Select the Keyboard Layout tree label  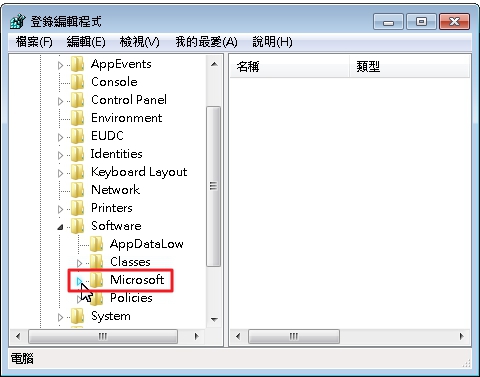(139, 172)
